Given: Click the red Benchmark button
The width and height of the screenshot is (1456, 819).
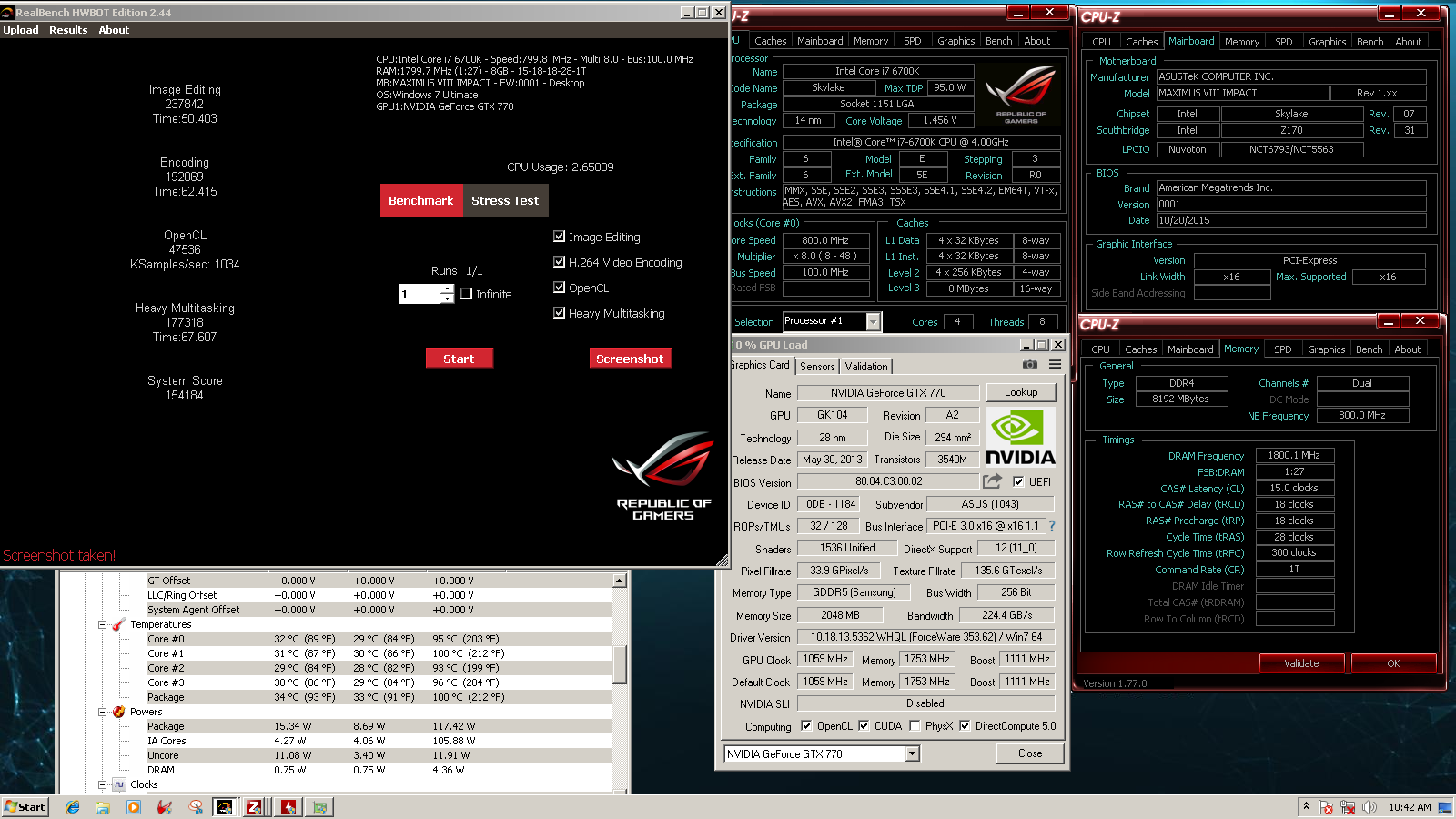Looking at the screenshot, I should [420, 200].
